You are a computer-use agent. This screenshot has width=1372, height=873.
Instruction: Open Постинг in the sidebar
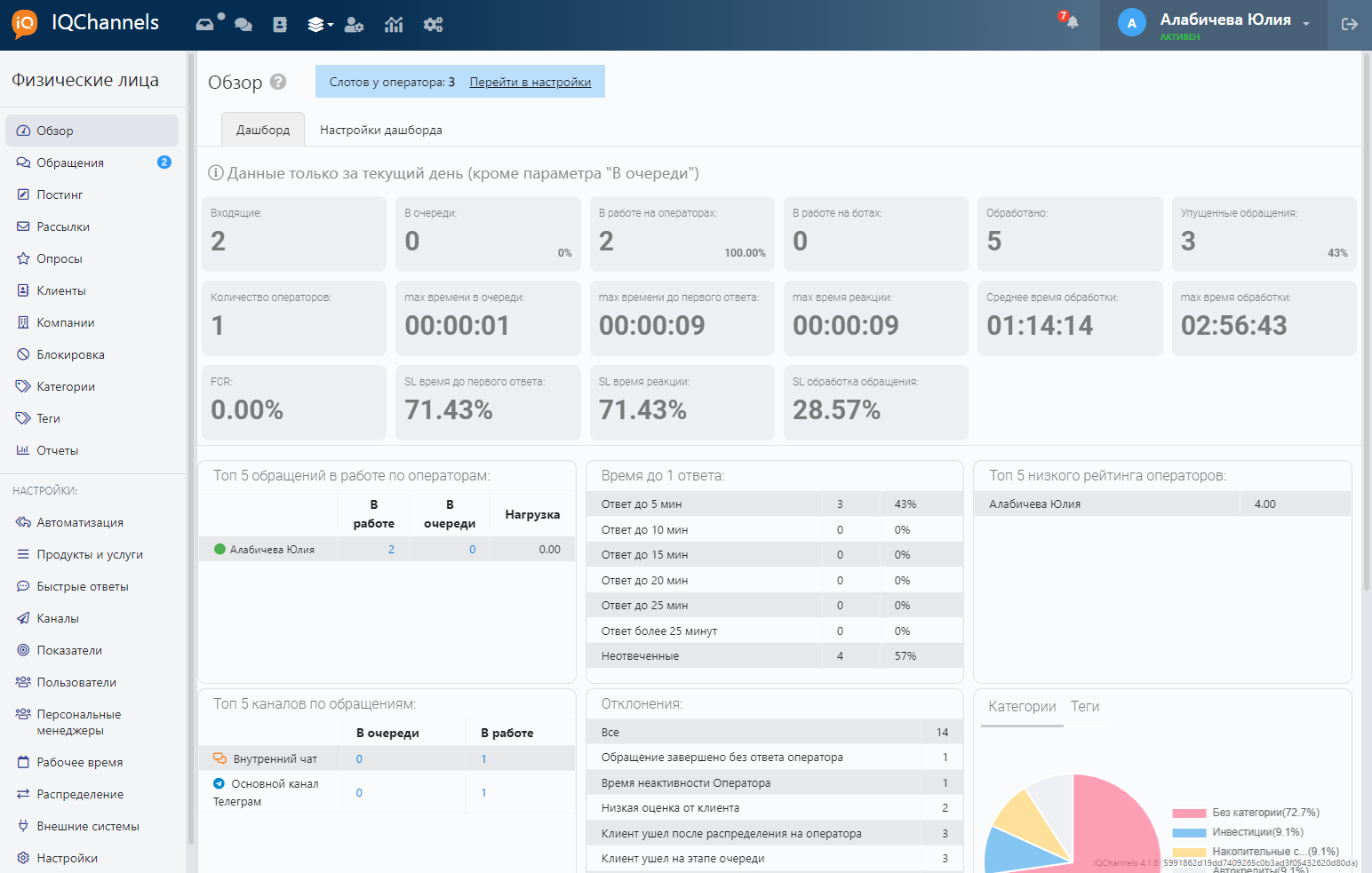tap(92, 194)
